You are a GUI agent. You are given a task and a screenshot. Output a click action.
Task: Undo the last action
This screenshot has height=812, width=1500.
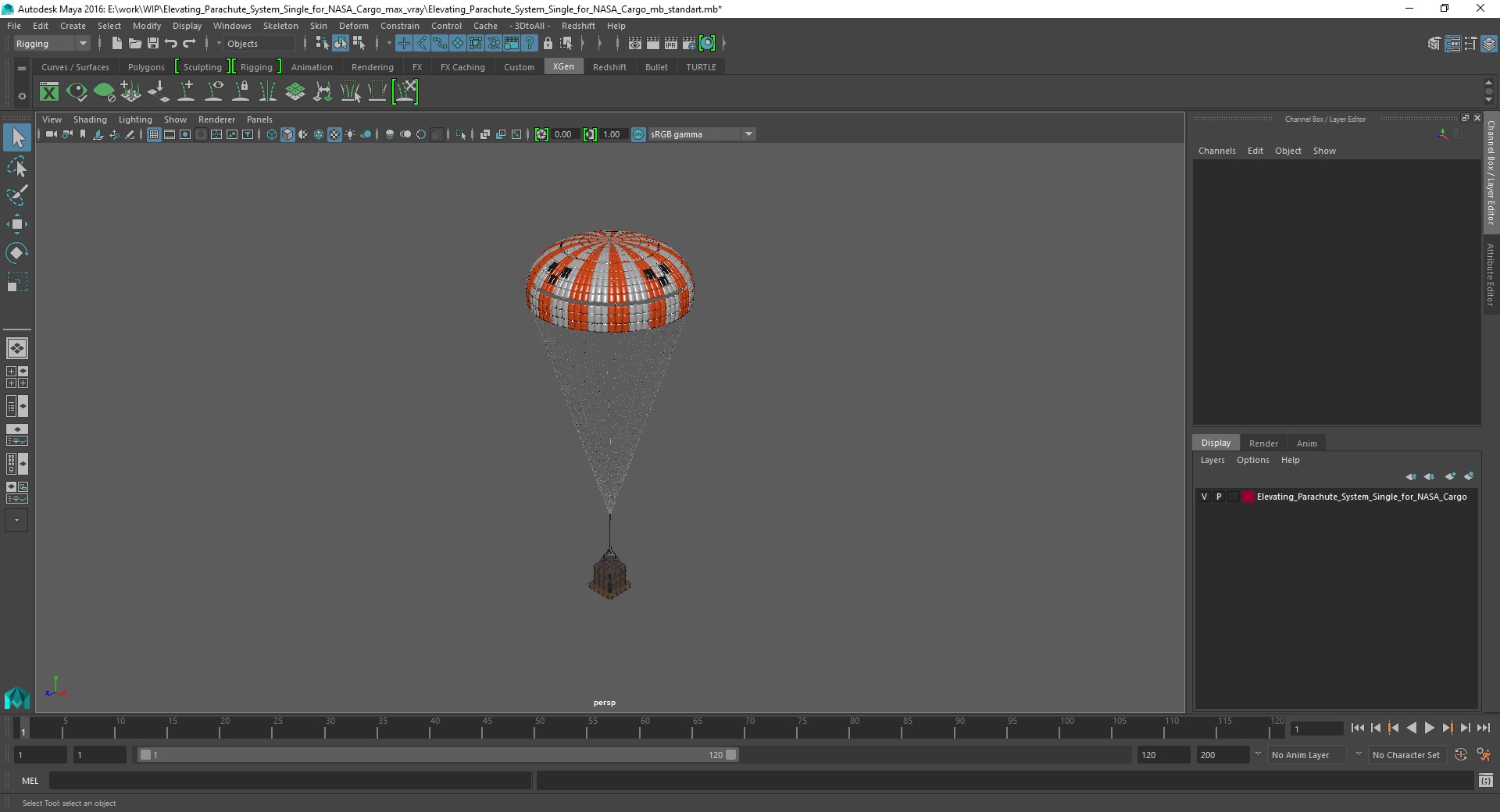(170, 44)
